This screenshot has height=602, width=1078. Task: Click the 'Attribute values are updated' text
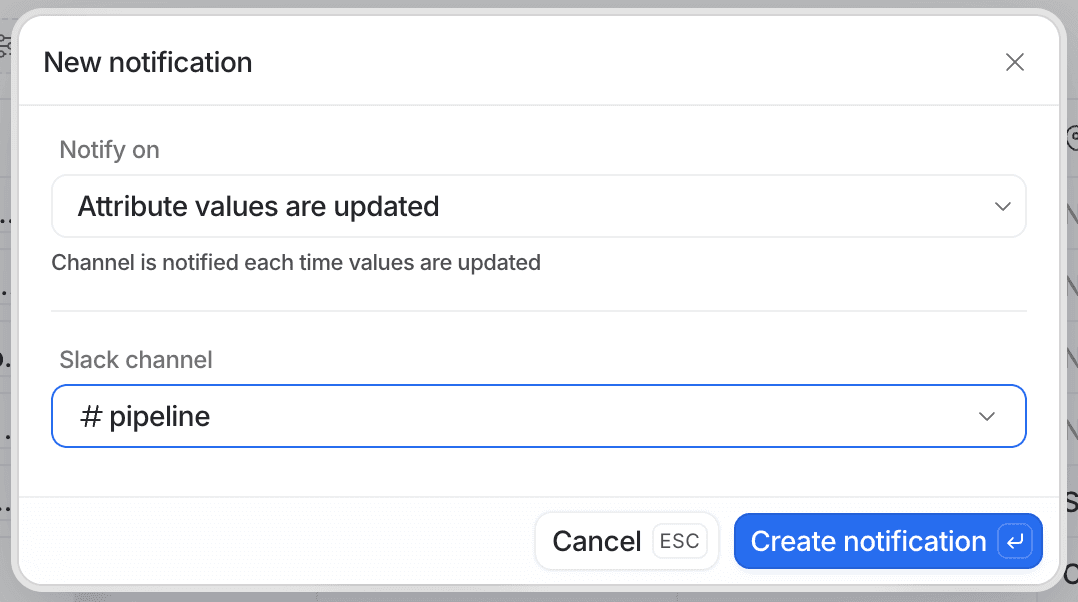point(258,206)
